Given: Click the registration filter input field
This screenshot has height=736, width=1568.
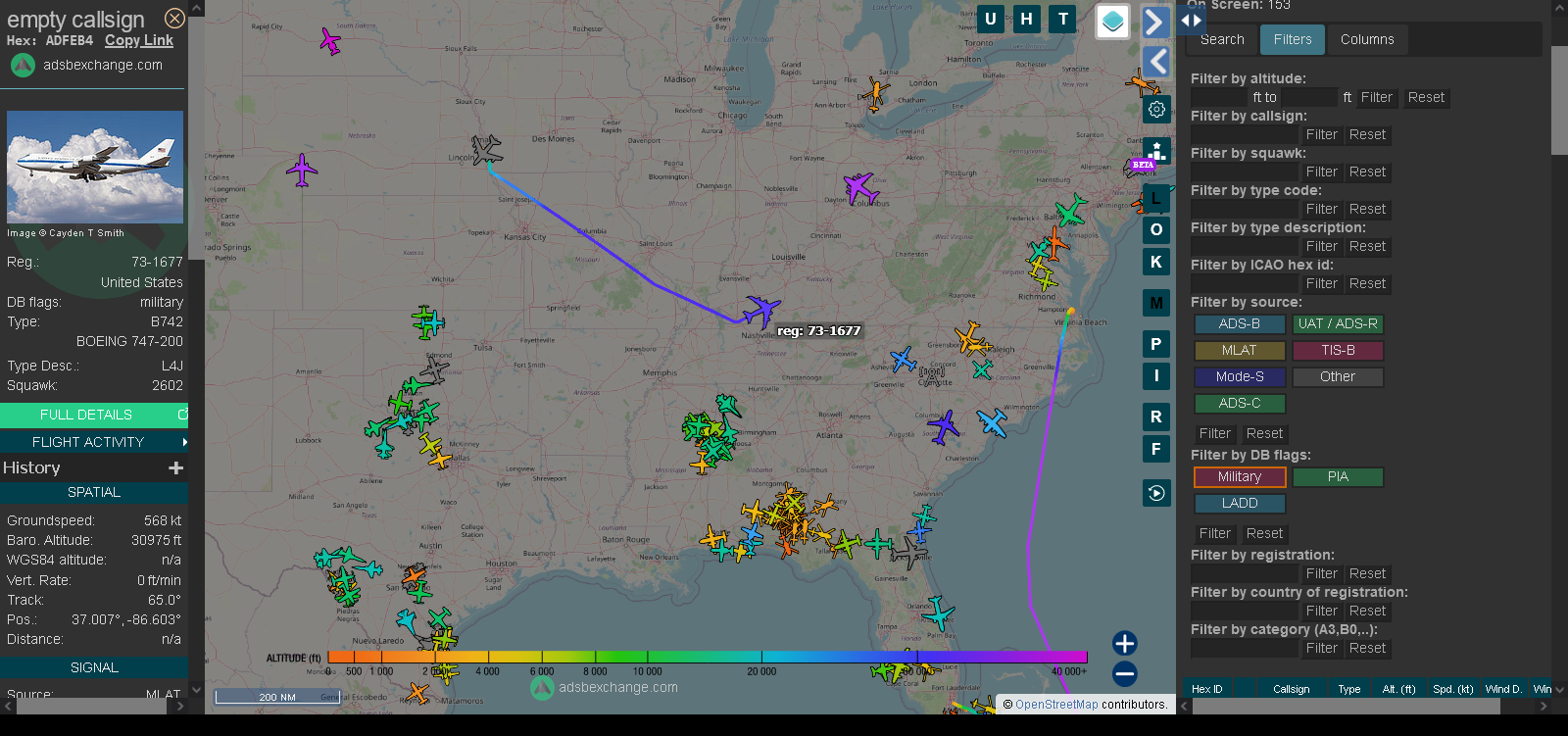Looking at the screenshot, I should pos(1244,573).
